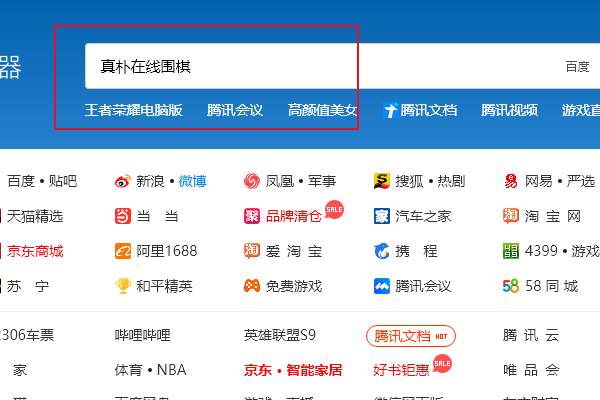
Task: Click the 淘 icon beside 爱淘宝
Action: tap(252, 251)
